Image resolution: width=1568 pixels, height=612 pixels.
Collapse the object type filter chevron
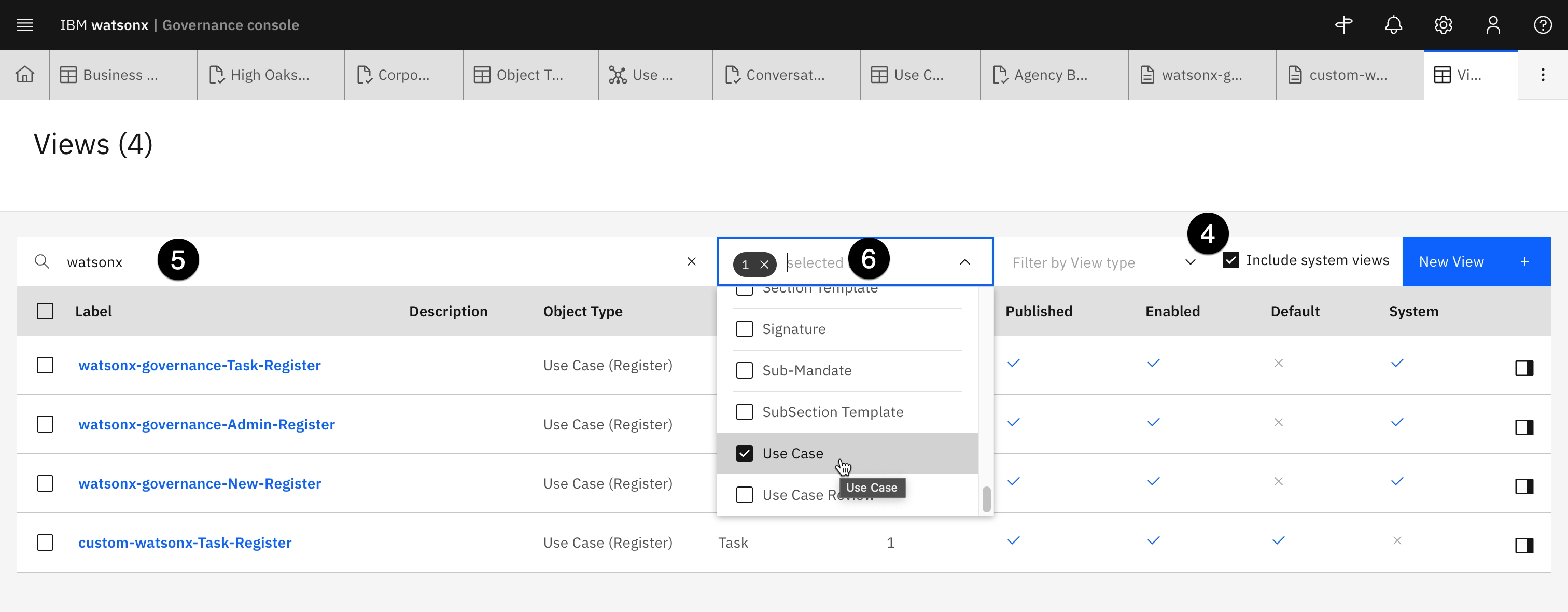pos(965,262)
